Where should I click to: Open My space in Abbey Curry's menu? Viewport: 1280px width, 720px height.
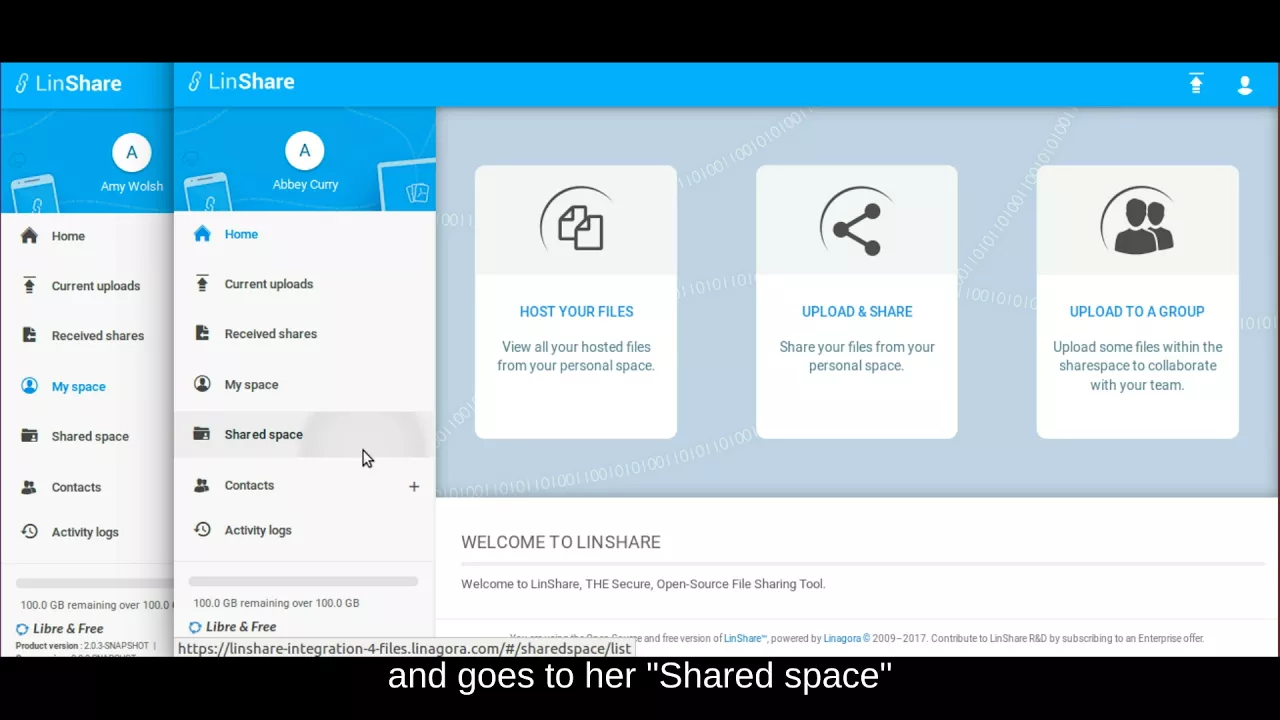click(x=305, y=384)
